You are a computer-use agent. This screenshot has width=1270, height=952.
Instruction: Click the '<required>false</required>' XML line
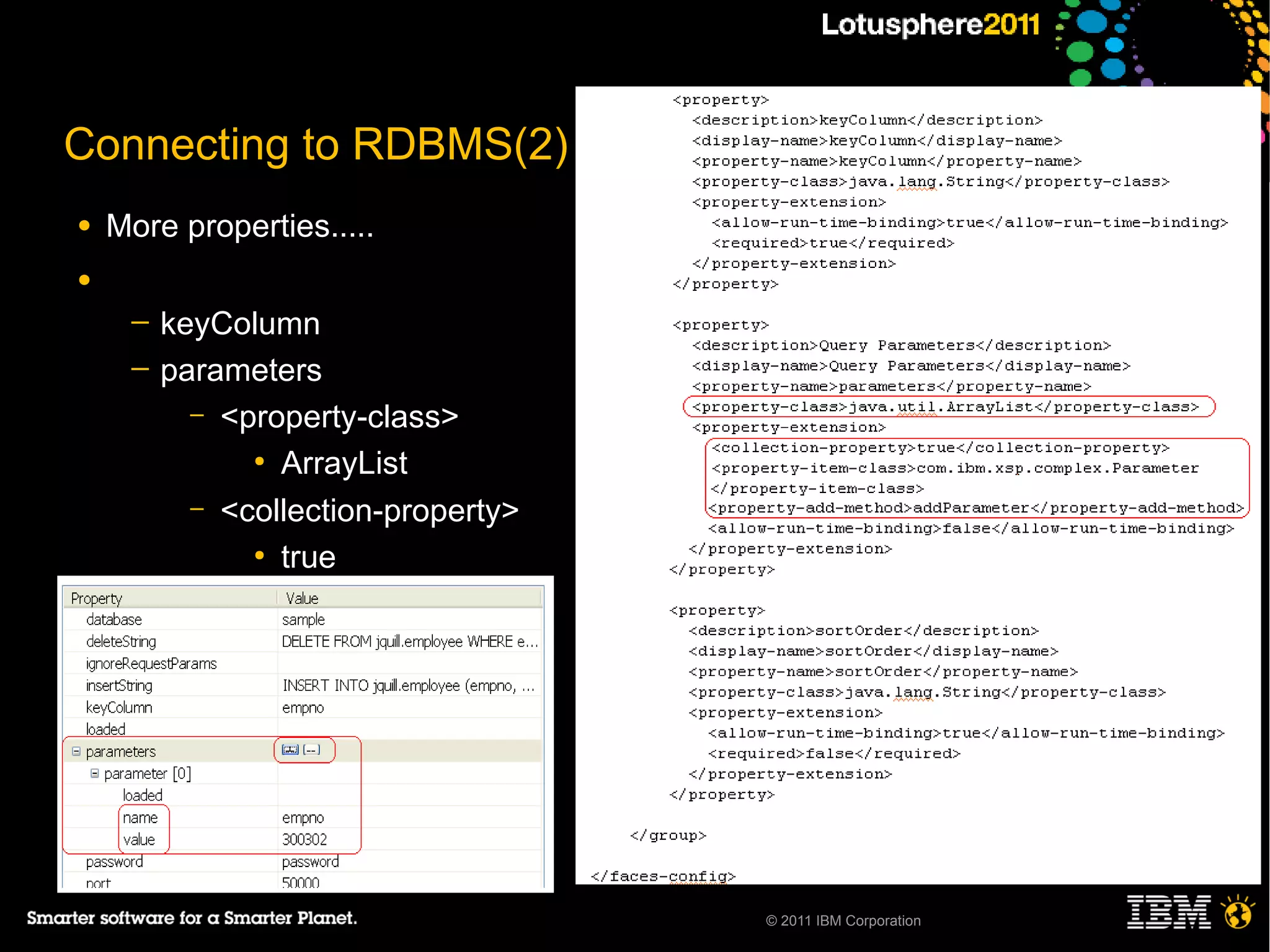tap(834, 754)
